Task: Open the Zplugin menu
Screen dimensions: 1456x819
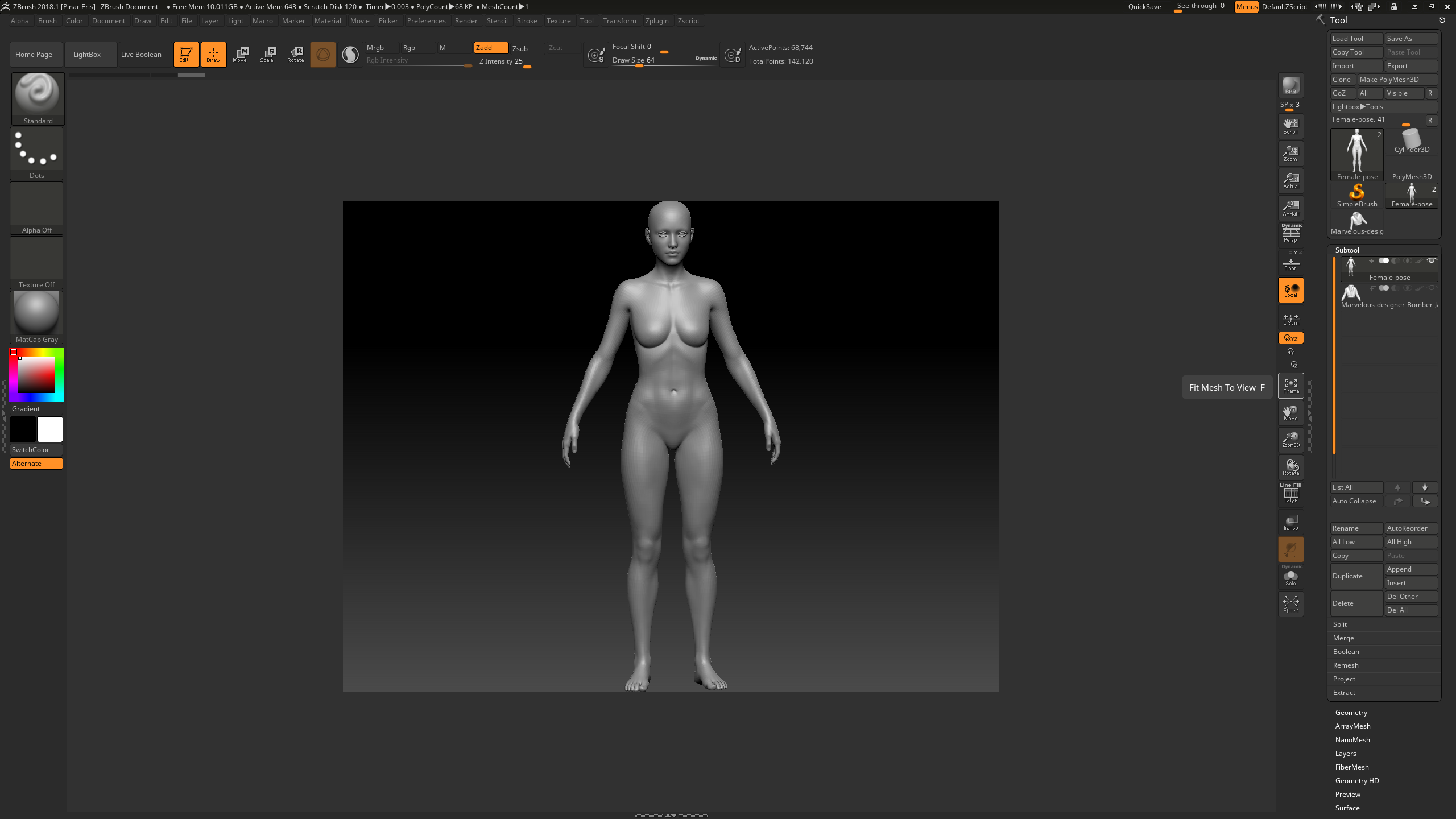Action: coord(657,21)
